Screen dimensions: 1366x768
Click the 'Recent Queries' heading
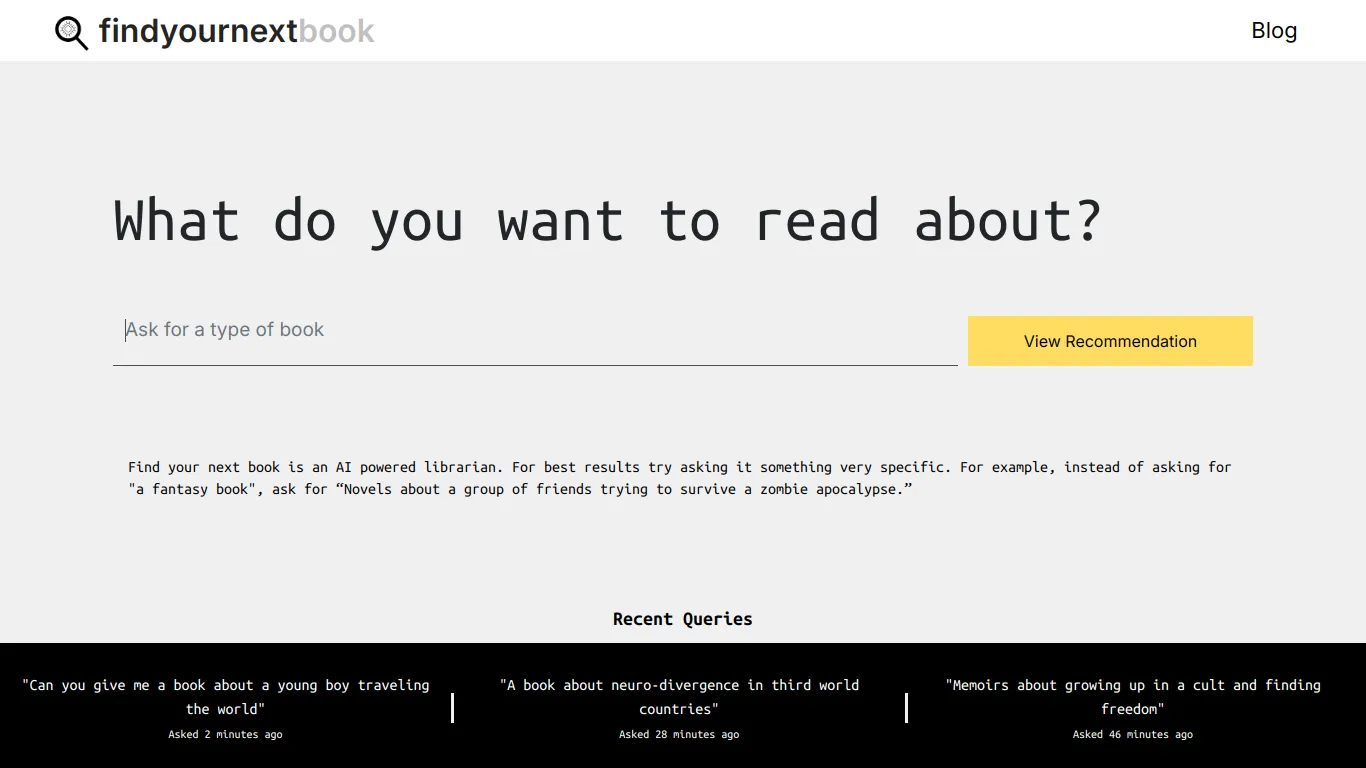pyautogui.click(x=682, y=619)
